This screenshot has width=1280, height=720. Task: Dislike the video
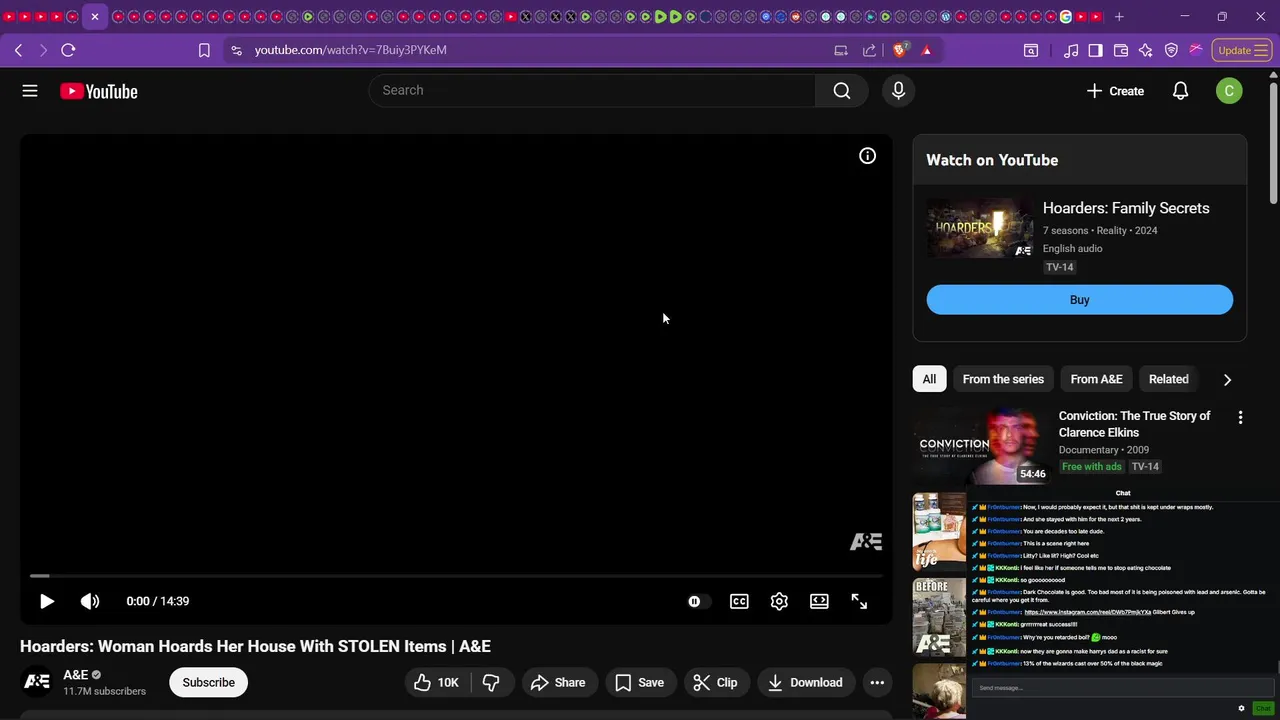point(491,683)
